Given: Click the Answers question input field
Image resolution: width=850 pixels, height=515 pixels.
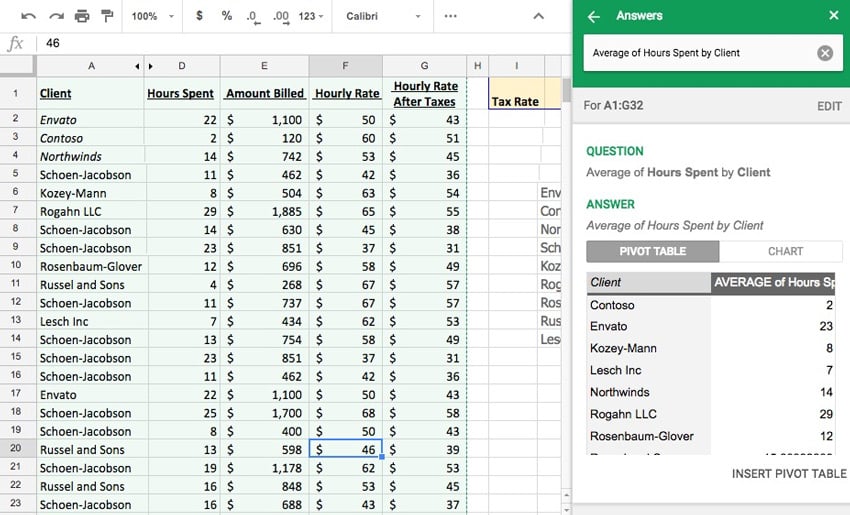Looking at the screenshot, I should [700, 53].
